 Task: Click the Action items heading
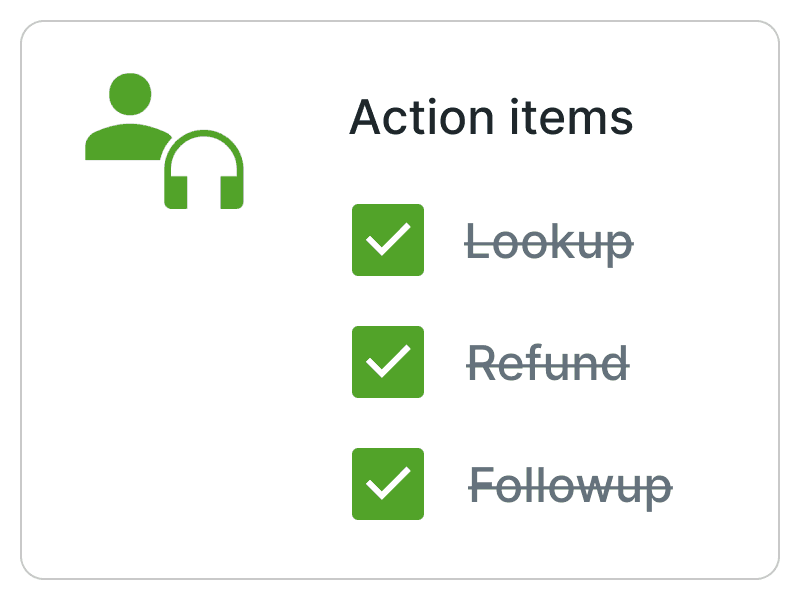pyautogui.click(x=491, y=117)
